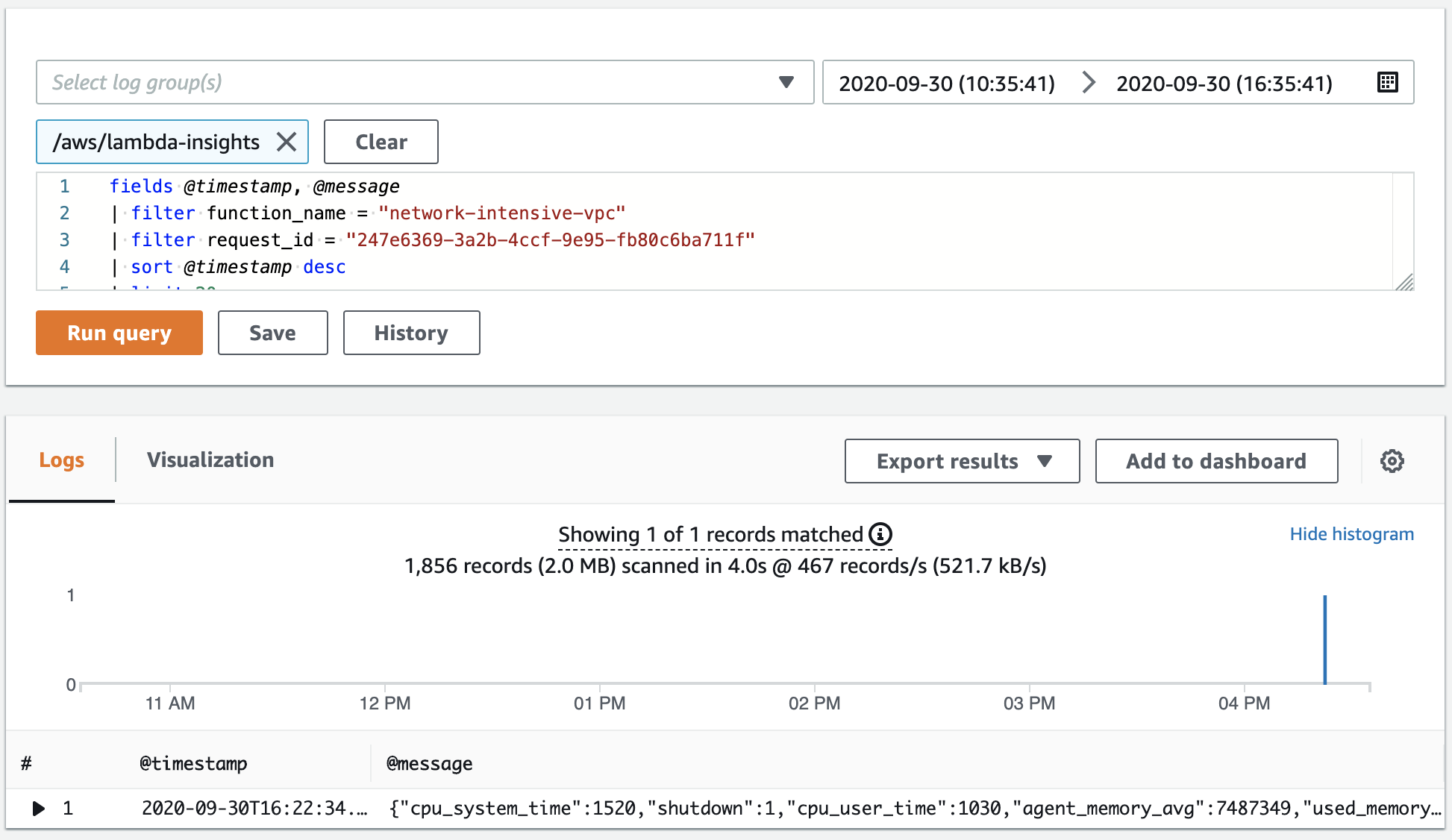Click Add to dashboard button
1452x840 pixels.
[x=1216, y=461]
